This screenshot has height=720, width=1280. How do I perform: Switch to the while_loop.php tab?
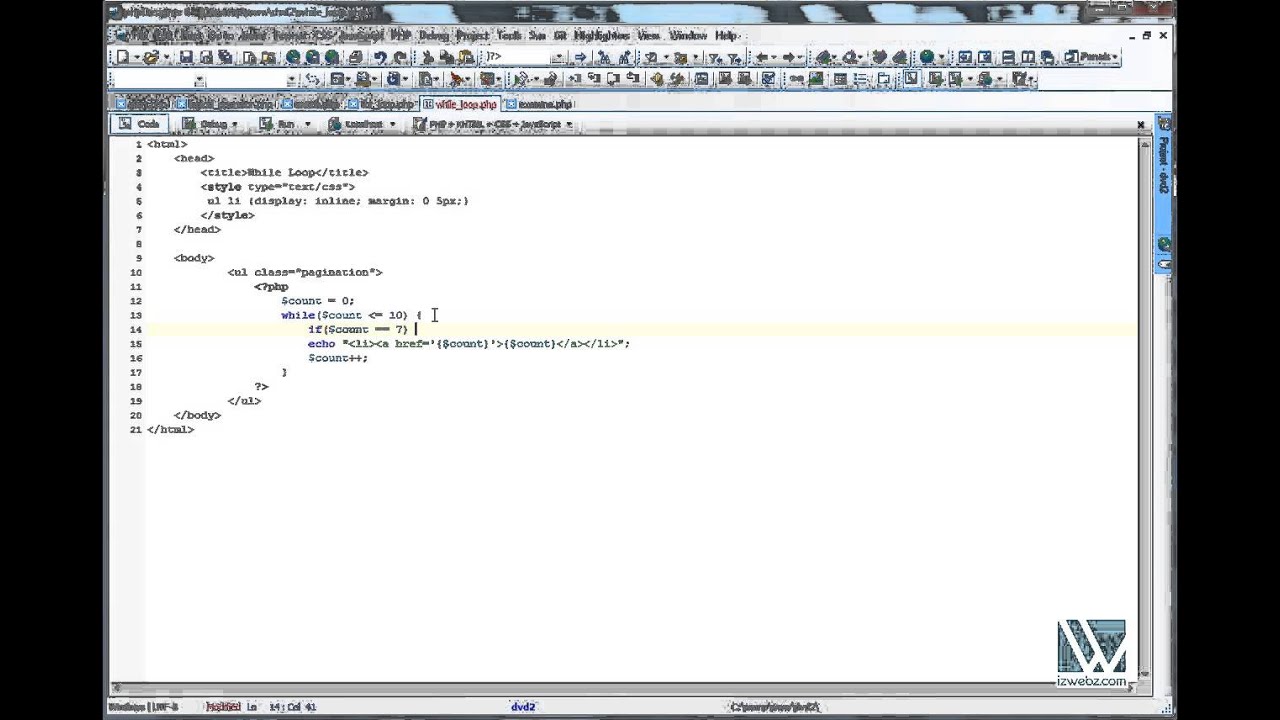[x=460, y=103]
